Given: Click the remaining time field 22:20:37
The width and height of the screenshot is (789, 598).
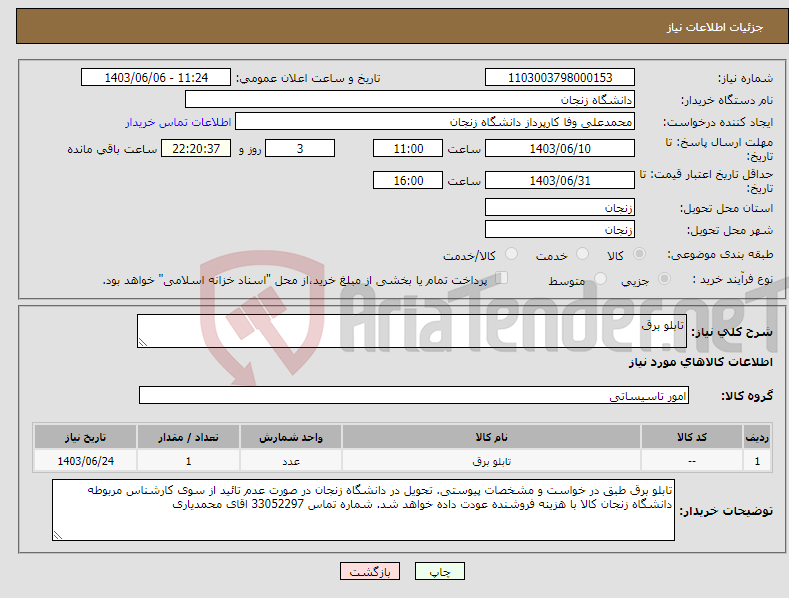Looking at the screenshot, I should click(196, 148).
